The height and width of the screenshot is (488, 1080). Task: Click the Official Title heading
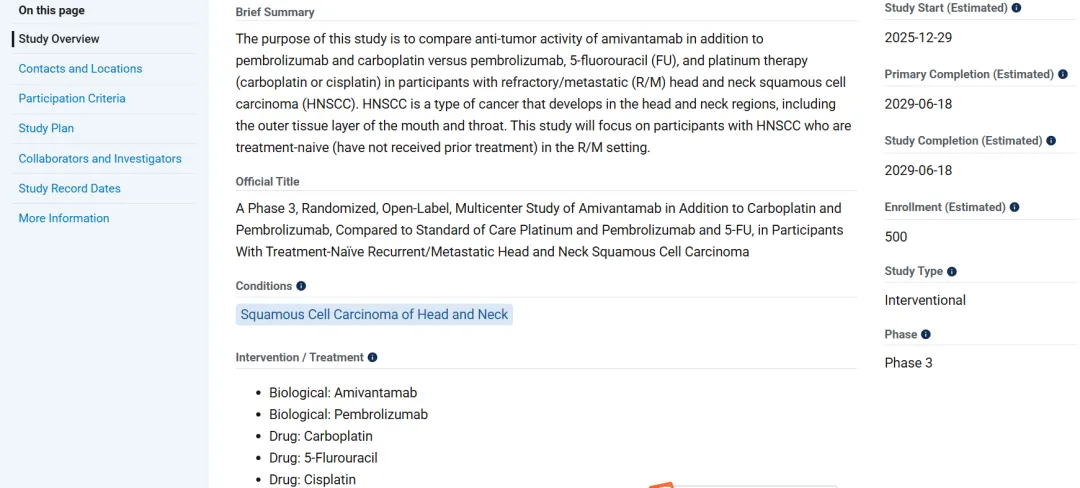coord(268,181)
